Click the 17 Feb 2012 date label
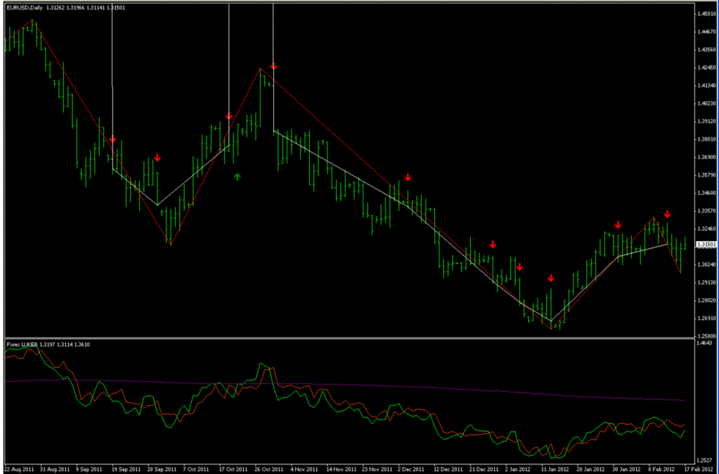This screenshot has width=719, height=474. click(x=700, y=469)
